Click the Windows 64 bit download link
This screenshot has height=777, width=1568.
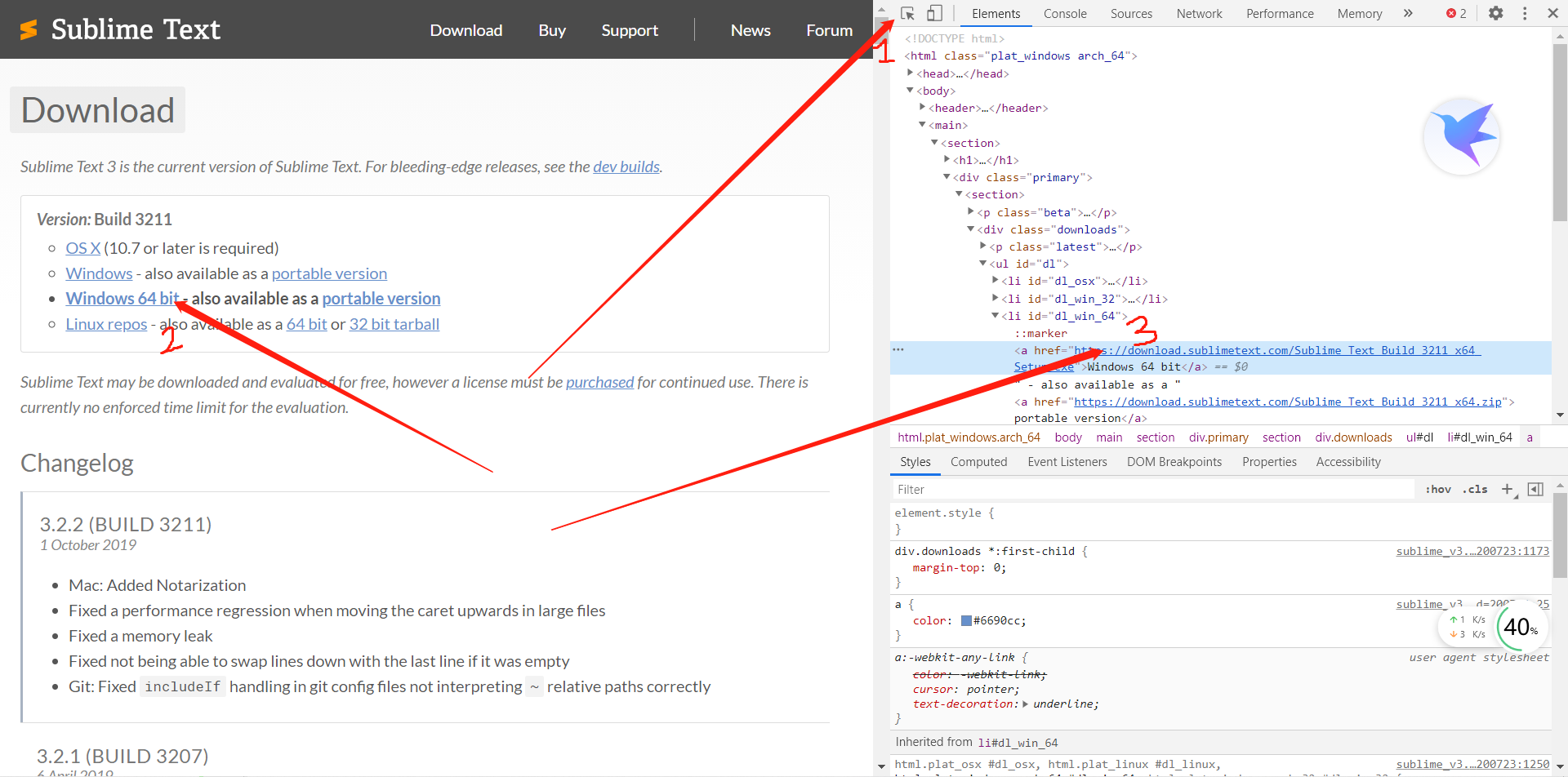pyautogui.click(x=122, y=299)
